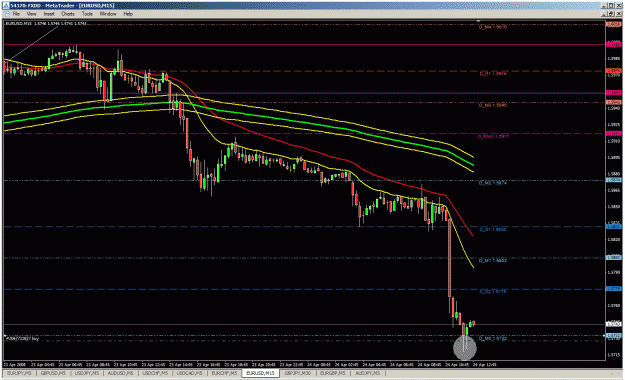The height and width of the screenshot is (380, 625).
Task: Click the chart shift triangle marker at top
Action: (x=479, y=21)
